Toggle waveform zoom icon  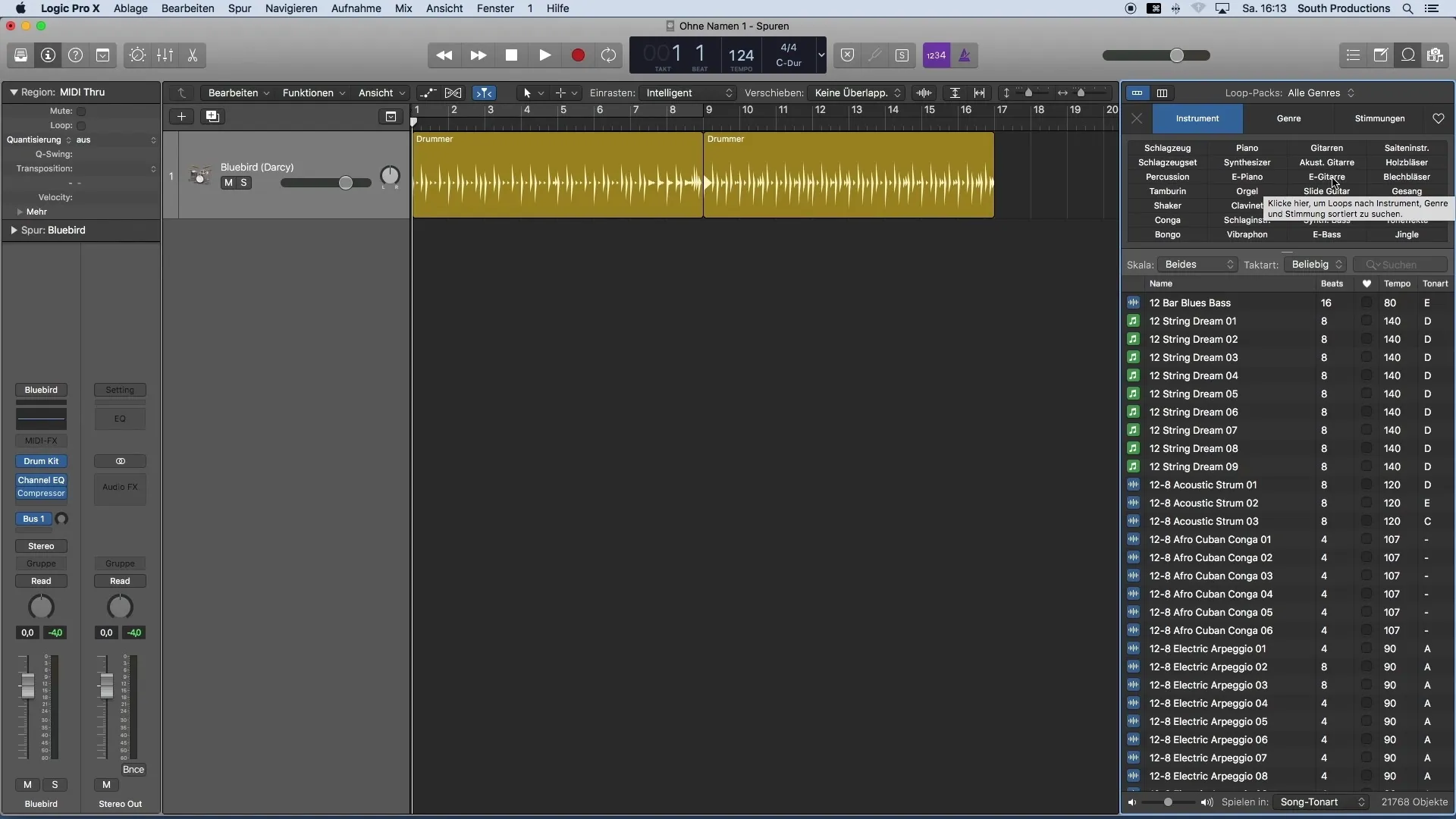click(924, 93)
